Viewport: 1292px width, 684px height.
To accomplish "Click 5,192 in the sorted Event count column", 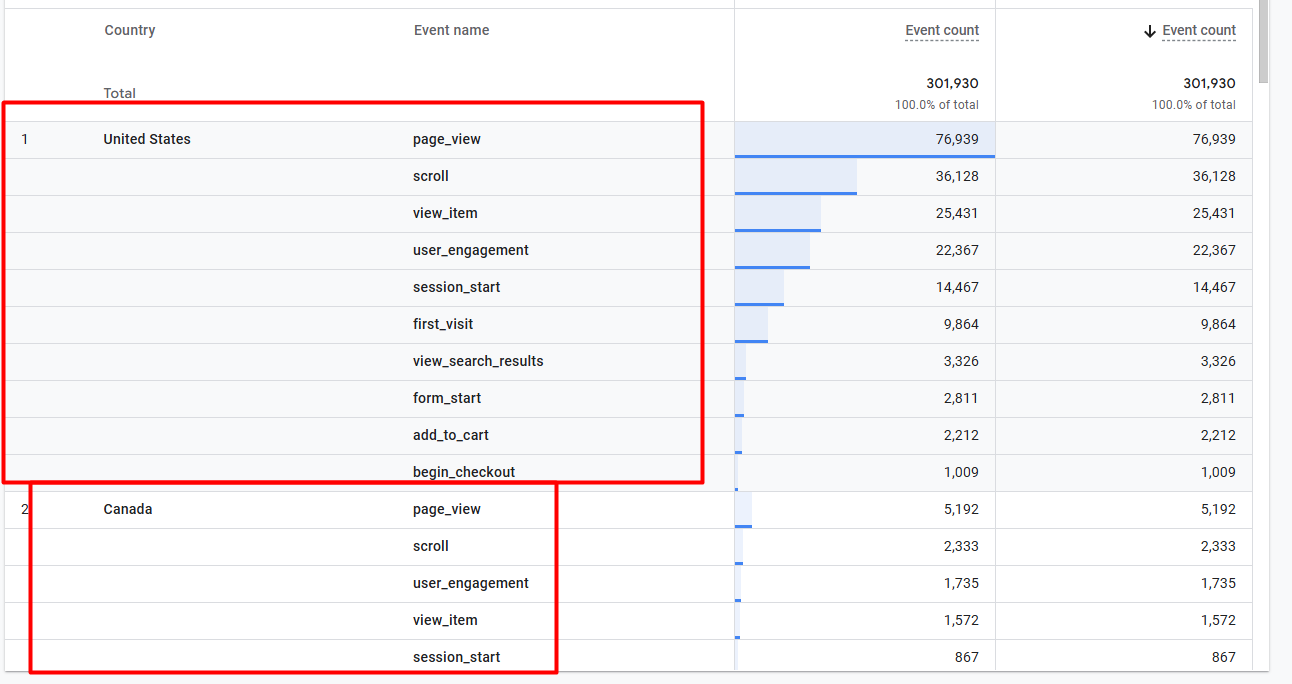I will pos(1218,509).
